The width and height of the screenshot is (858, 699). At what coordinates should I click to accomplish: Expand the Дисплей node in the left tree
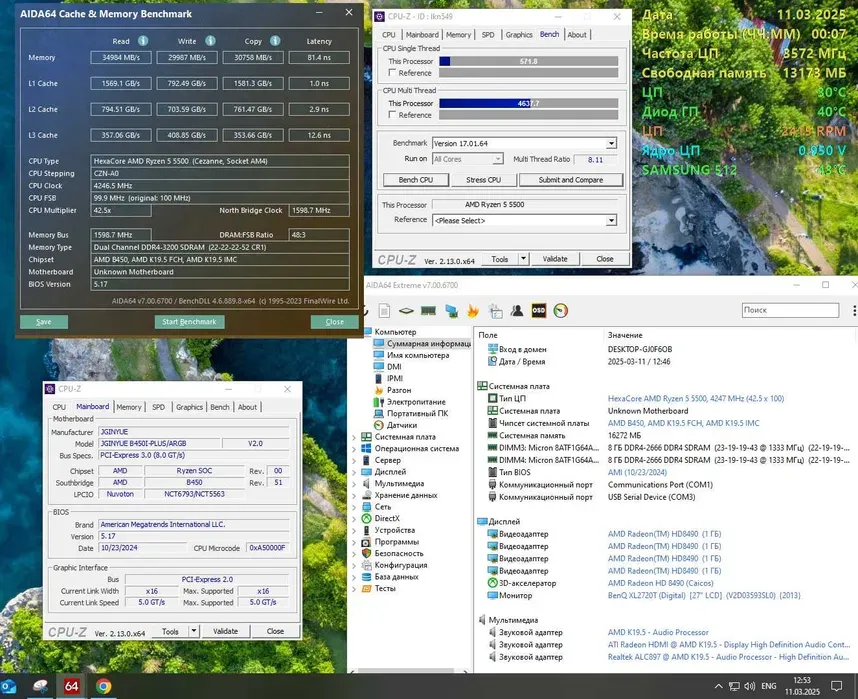[353, 472]
